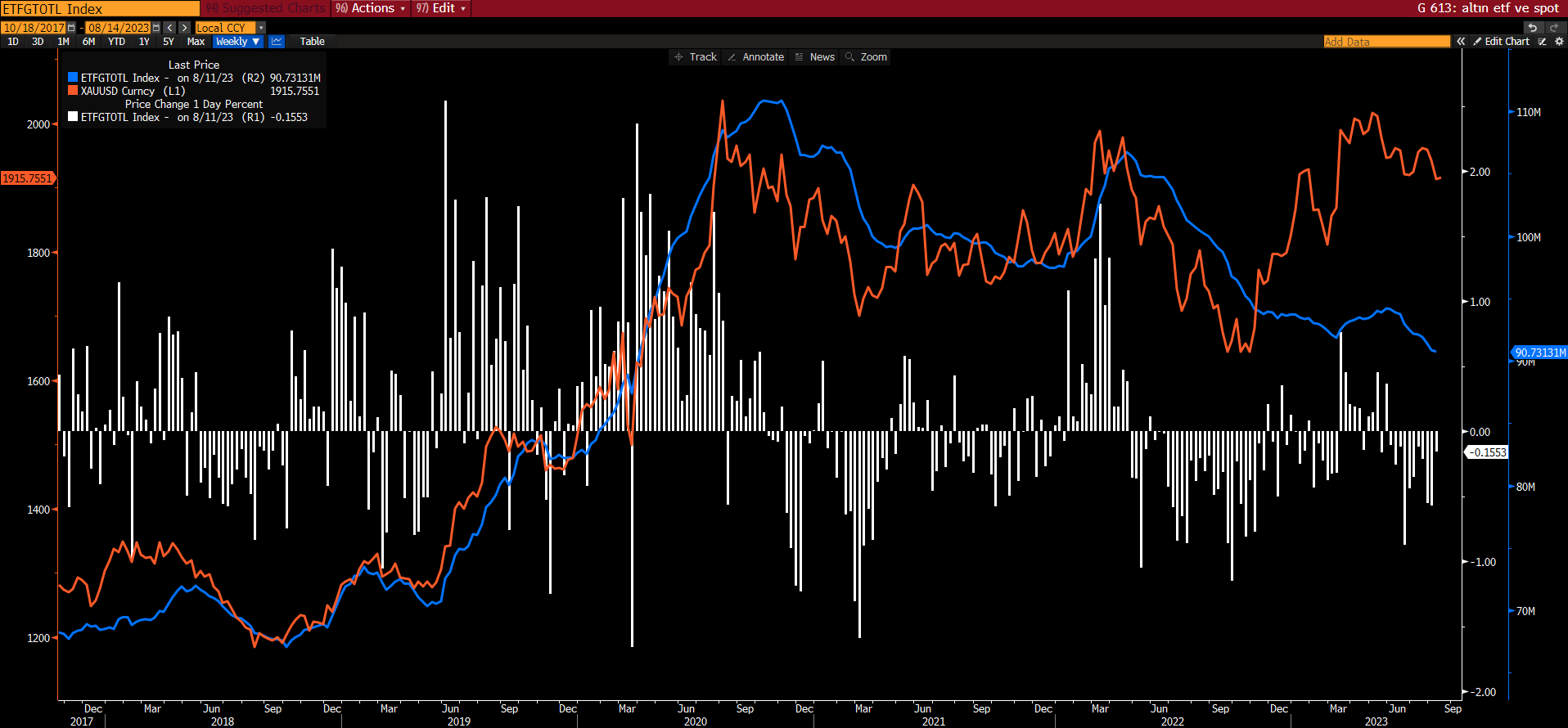Open the end date calendar picker
Image resolution: width=1568 pixels, height=728 pixels.
(x=157, y=28)
